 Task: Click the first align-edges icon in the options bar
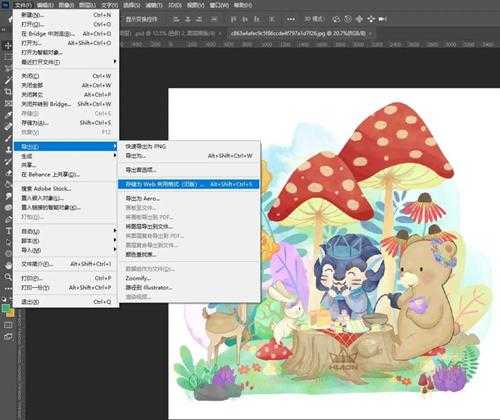[176, 19]
